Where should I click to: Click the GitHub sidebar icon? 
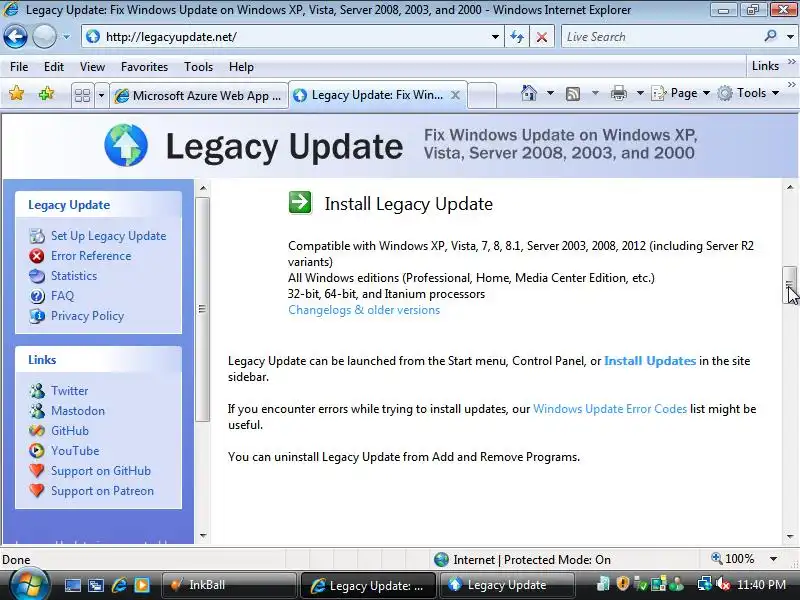tap(37, 431)
